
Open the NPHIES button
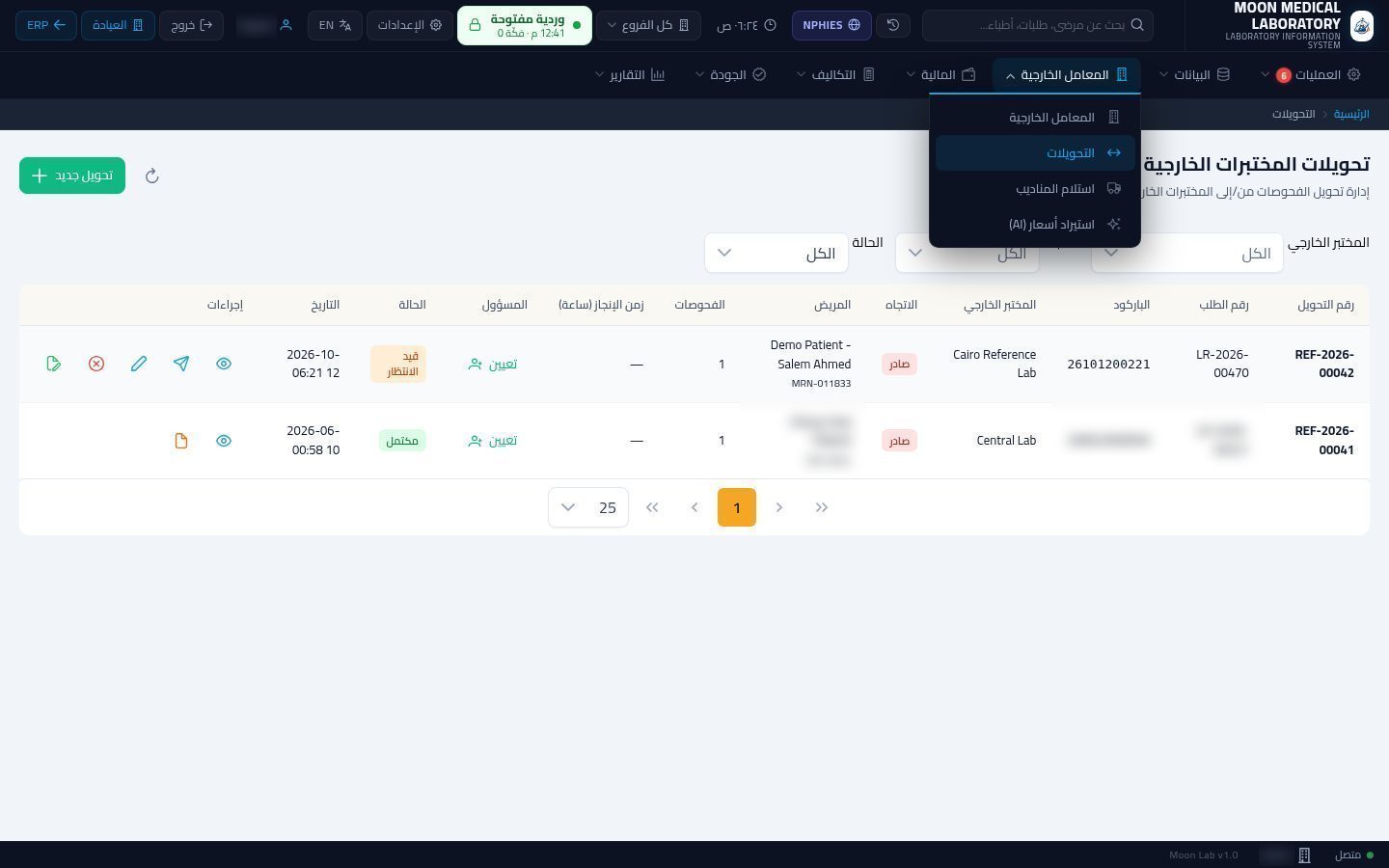tap(831, 25)
